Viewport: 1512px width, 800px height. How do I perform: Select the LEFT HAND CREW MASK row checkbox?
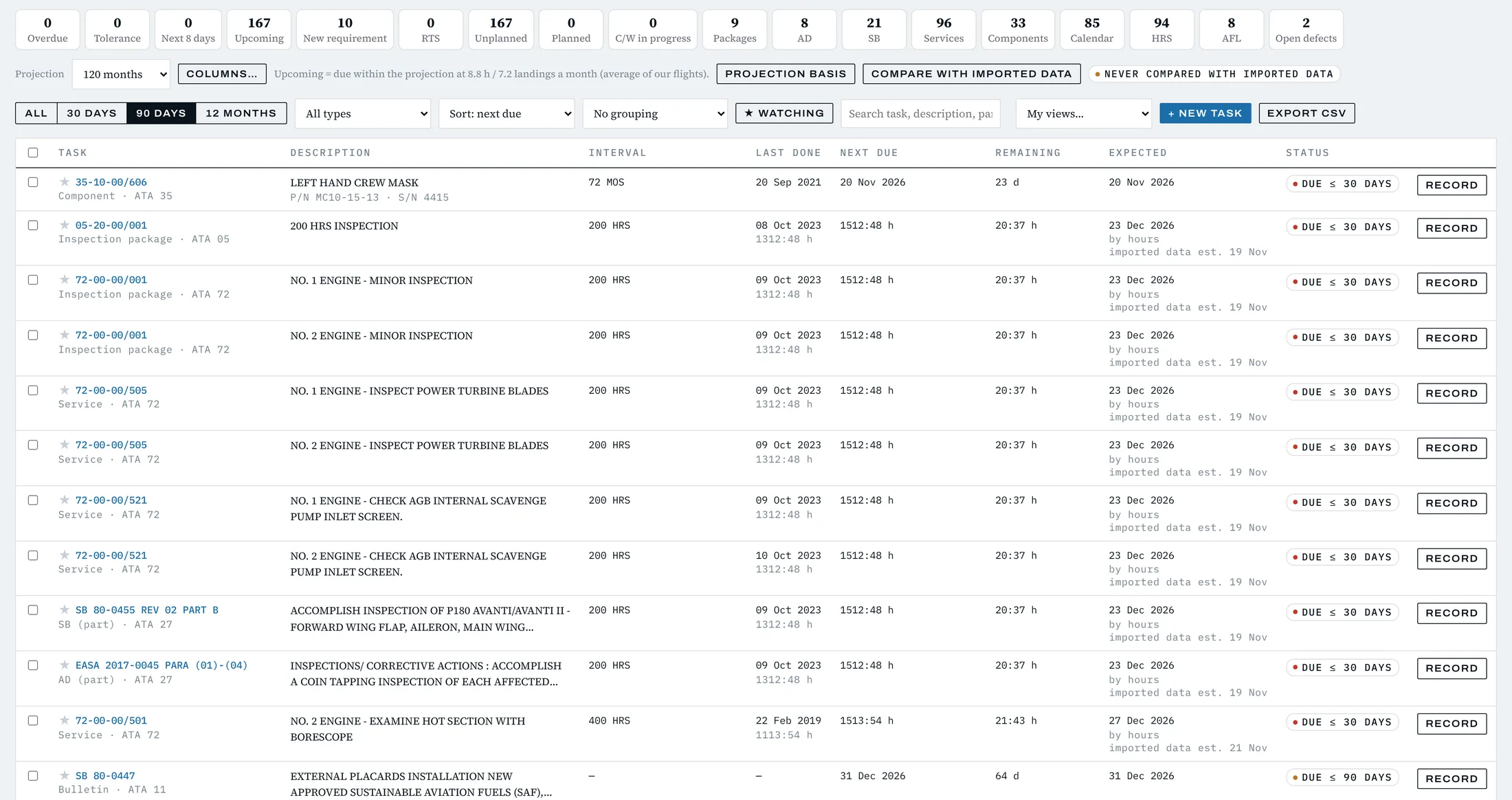[33, 182]
